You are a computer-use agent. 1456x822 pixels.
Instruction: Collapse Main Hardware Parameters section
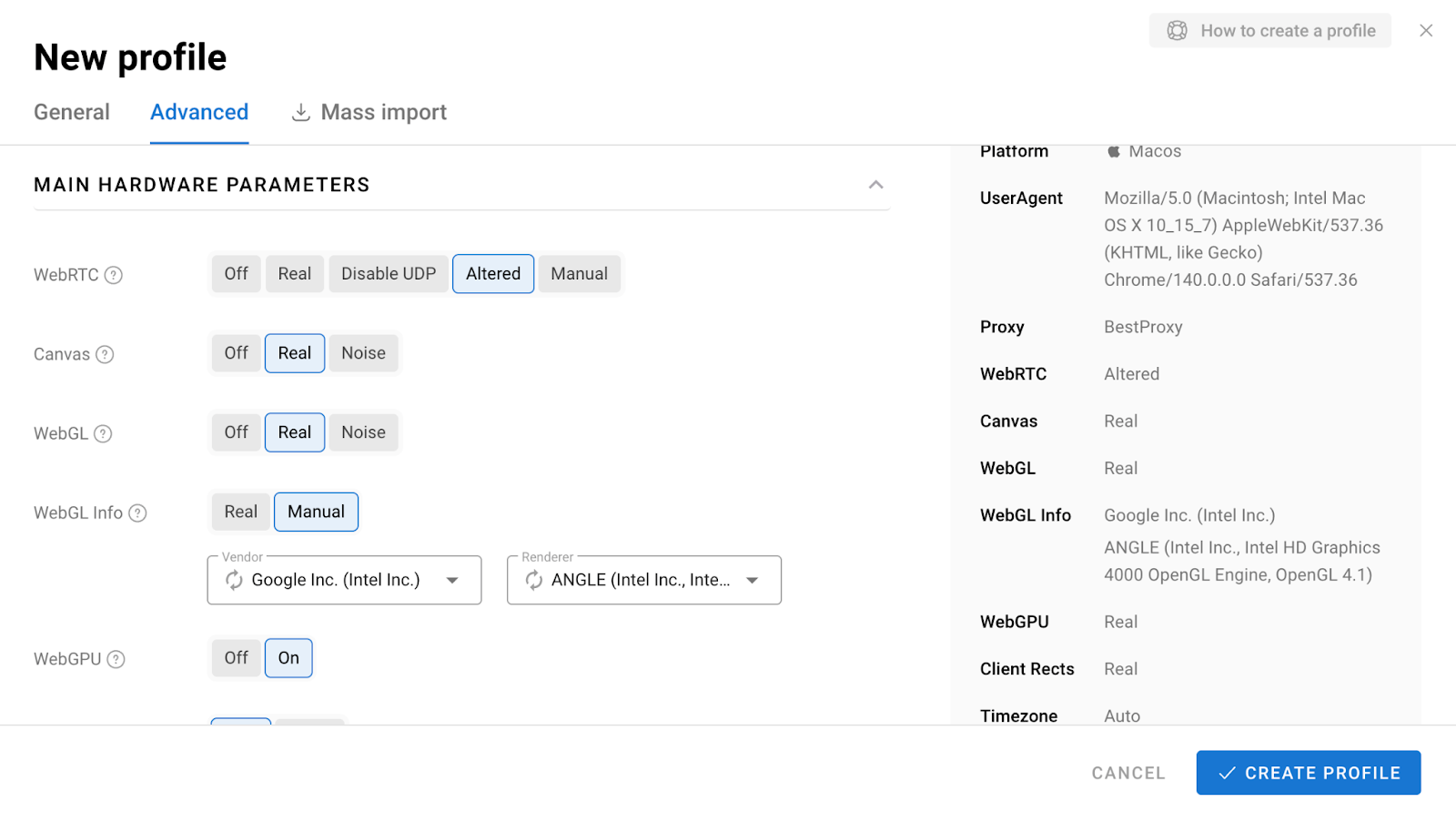(x=875, y=185)
